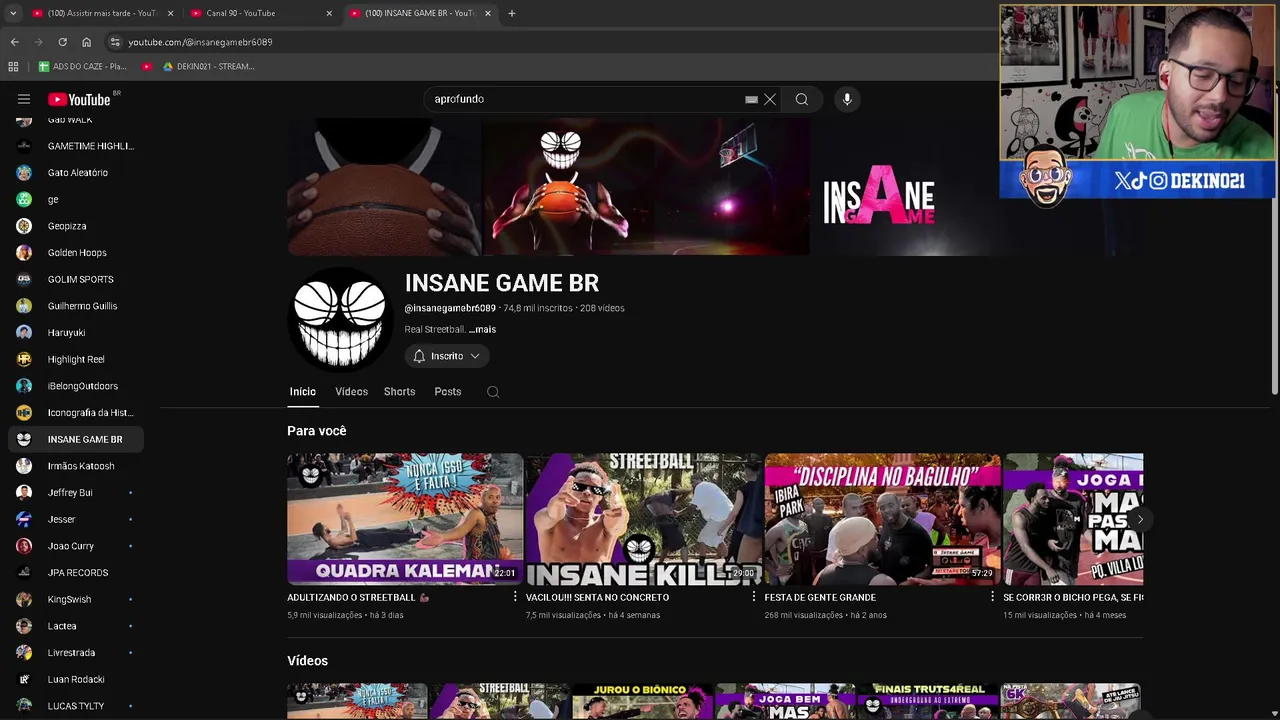This screenshot has width=1280, height=720.
Task: Open video title ADULTIZANDO O STREETBALL
Action: click(x=358, y=597)
